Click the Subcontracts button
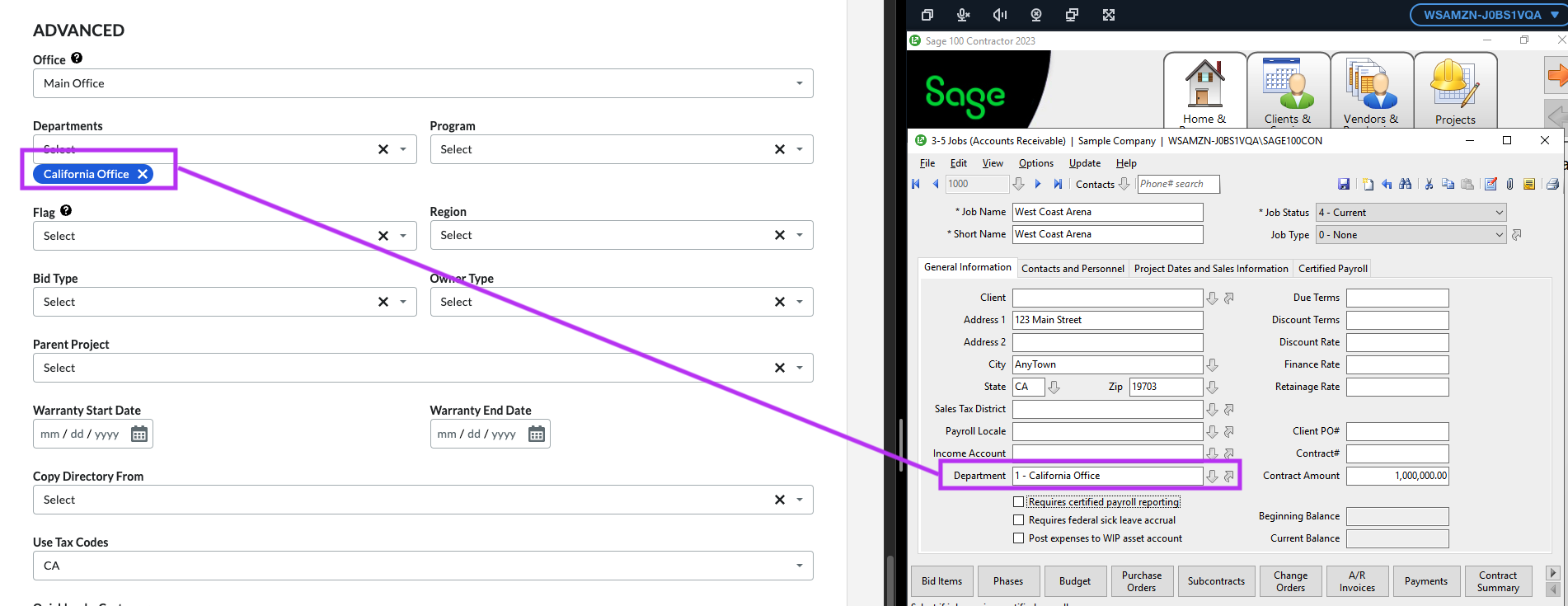 pos(1216,581)
